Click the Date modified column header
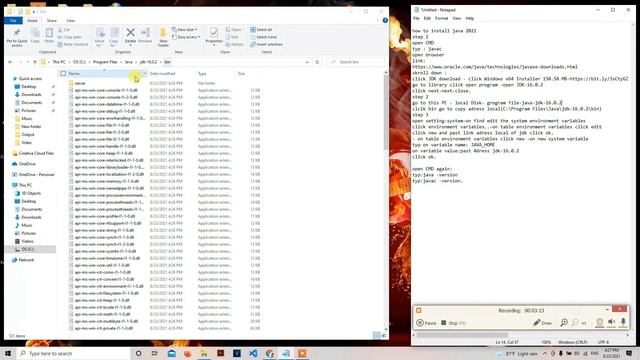640x360 pixels. coord(171,73)
